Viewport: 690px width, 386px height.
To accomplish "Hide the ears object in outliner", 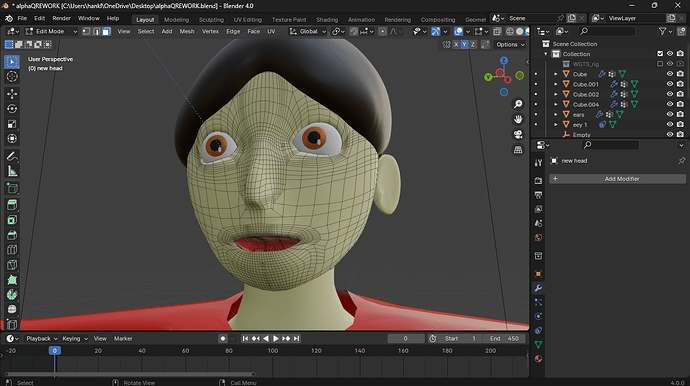I will [x=670, y=114].
